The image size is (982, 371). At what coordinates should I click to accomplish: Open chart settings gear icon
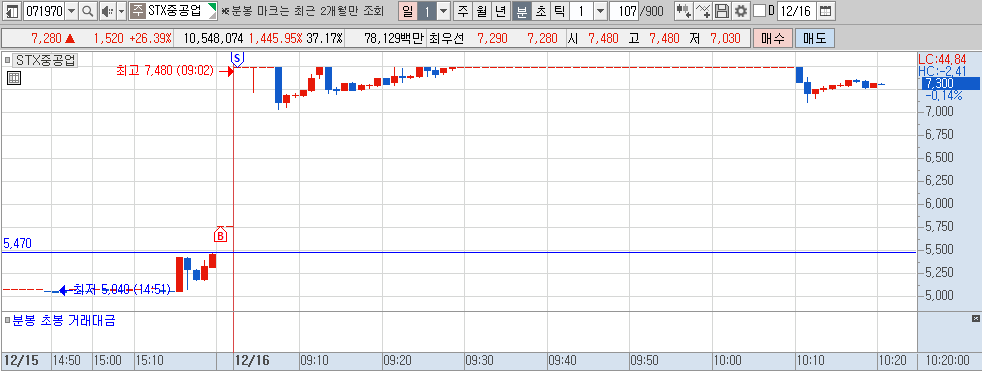tap(741, 11)
